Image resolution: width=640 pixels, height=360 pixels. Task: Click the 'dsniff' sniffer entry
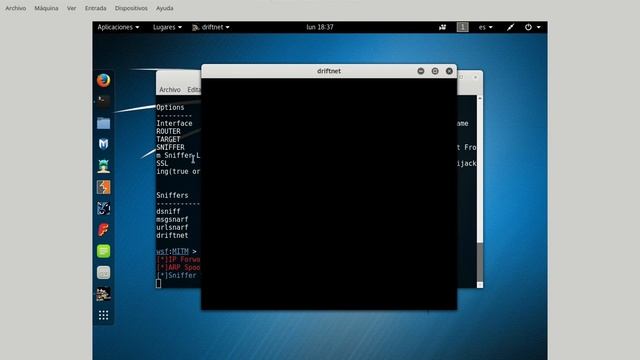pos(168,211)
